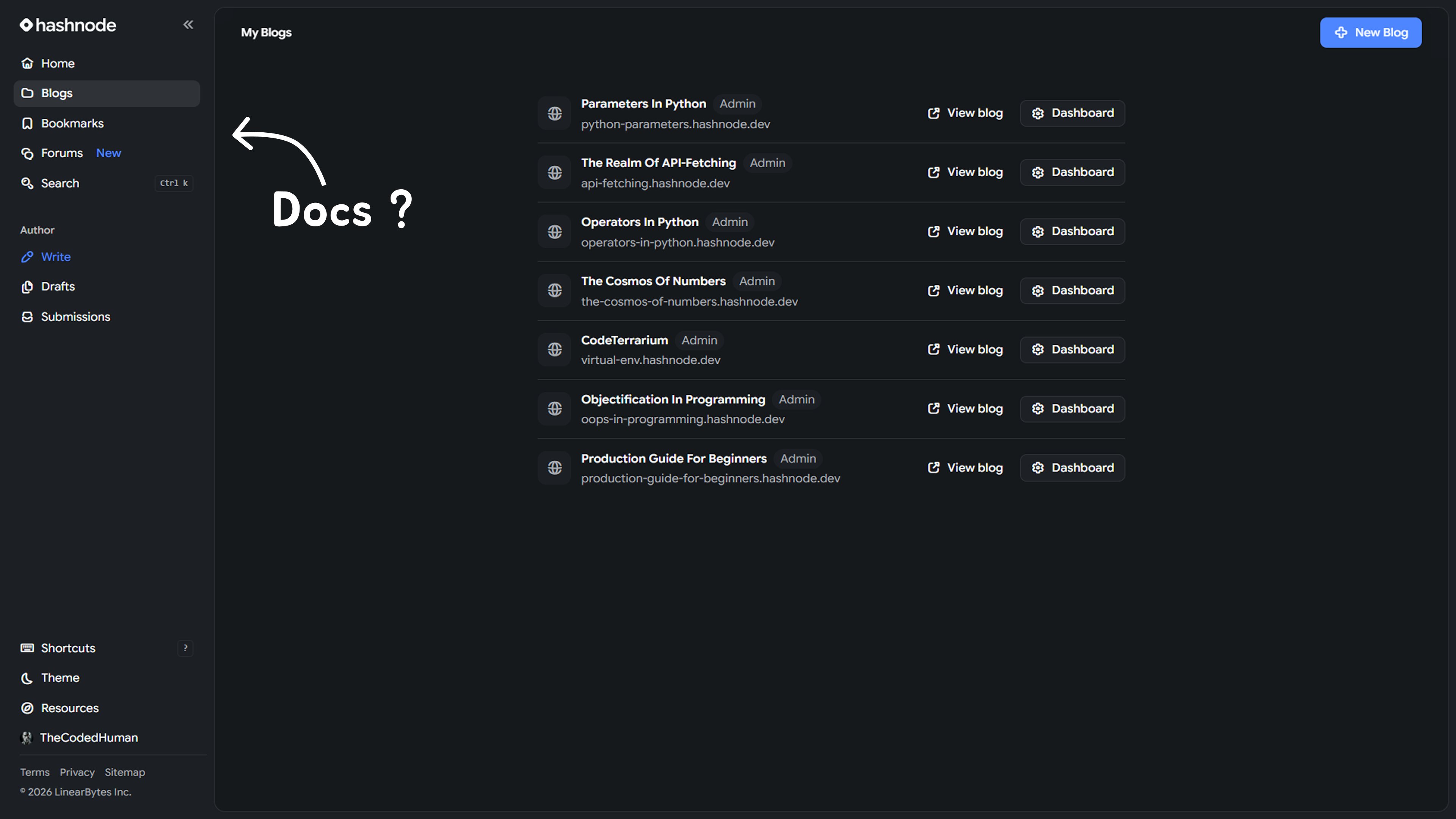Image resolution: width=1456 pixels, height=819 pixels.
Task: Open Search from the sidebar
Action: click(x=60, y=183)
